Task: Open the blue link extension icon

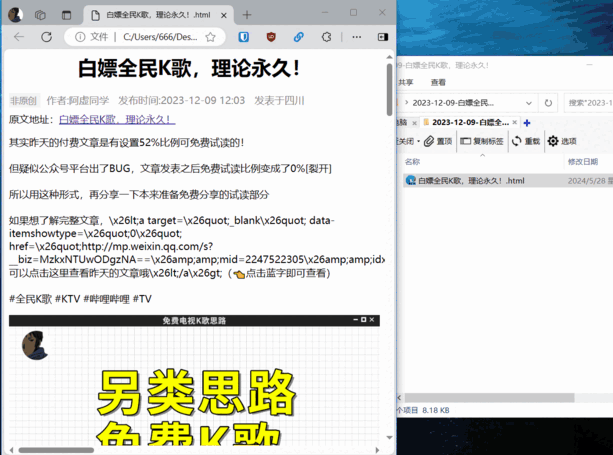Action: tap(299, 37)
